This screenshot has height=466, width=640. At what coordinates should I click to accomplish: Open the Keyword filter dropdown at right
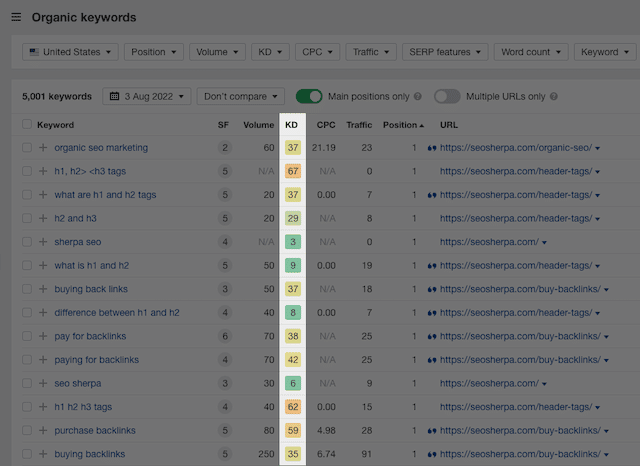pyautogui.click(x=605, y=52)
